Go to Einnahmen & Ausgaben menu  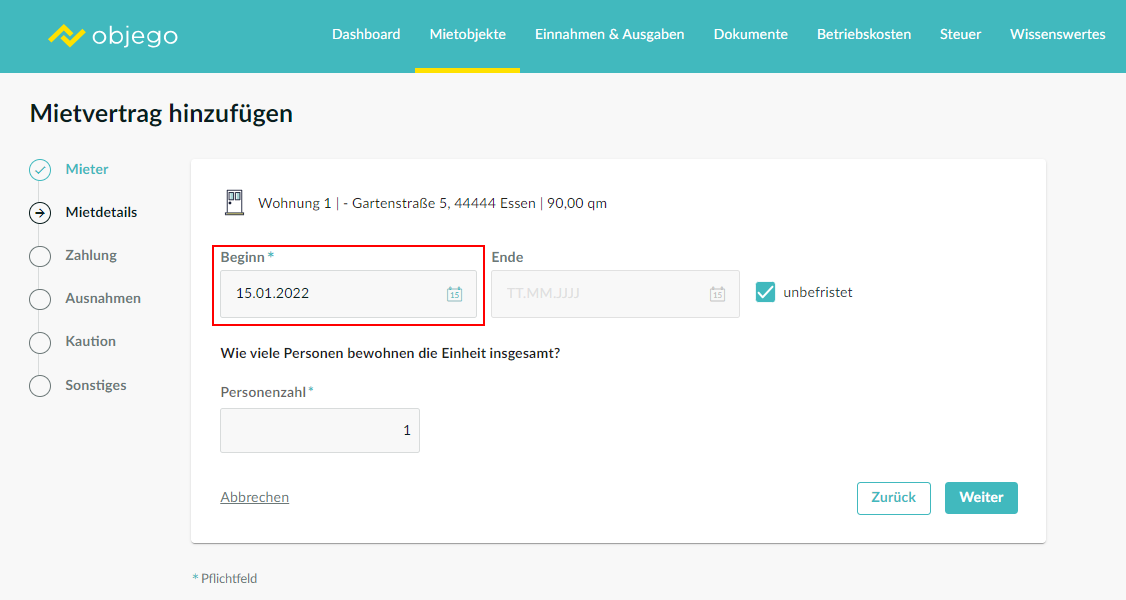click(x=609, y=34)
